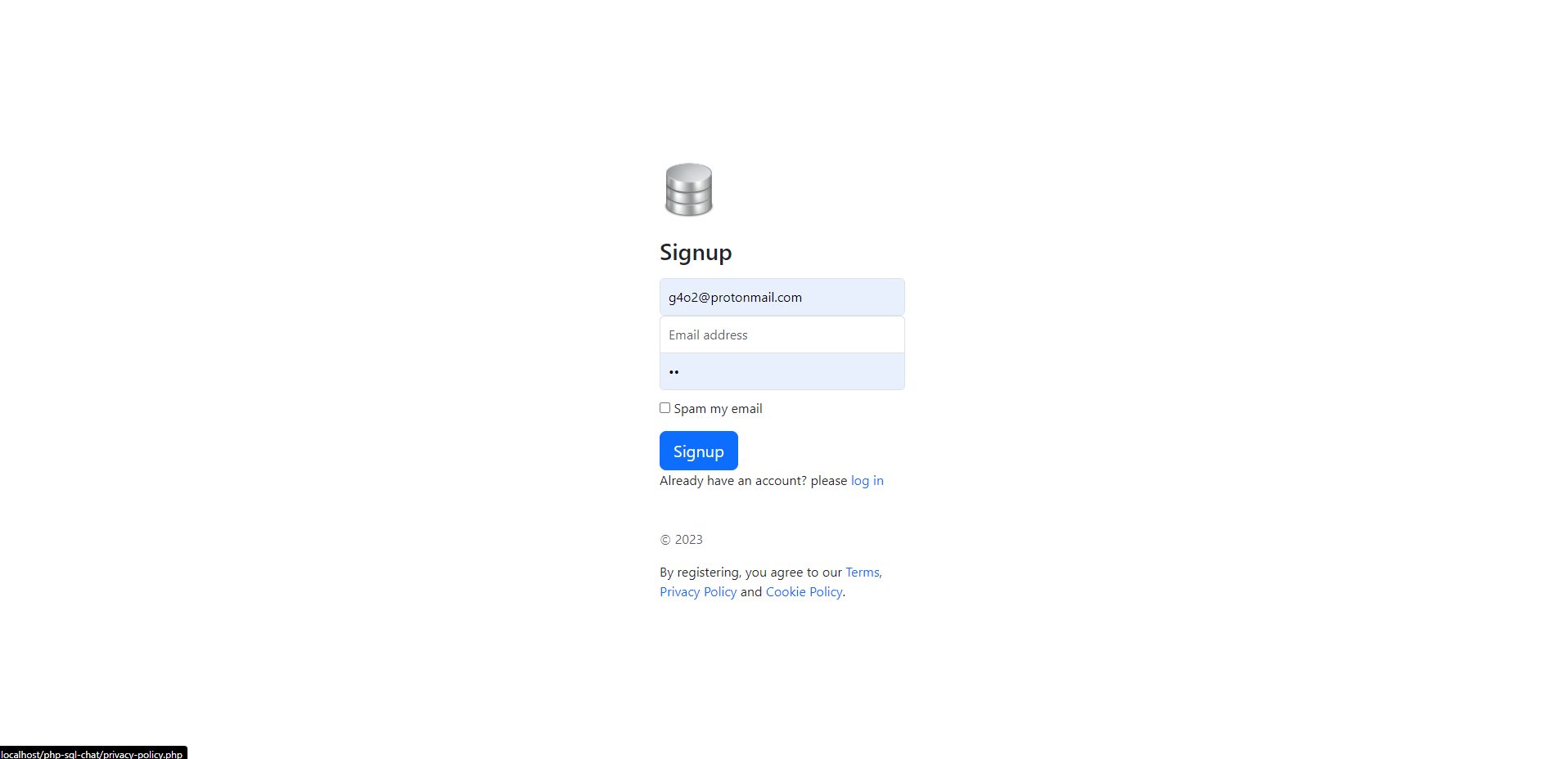Viewport: 1568px width, 759px height.
Task: Click 'By registering, you agree' text
Action: click(x=732, y=573)
